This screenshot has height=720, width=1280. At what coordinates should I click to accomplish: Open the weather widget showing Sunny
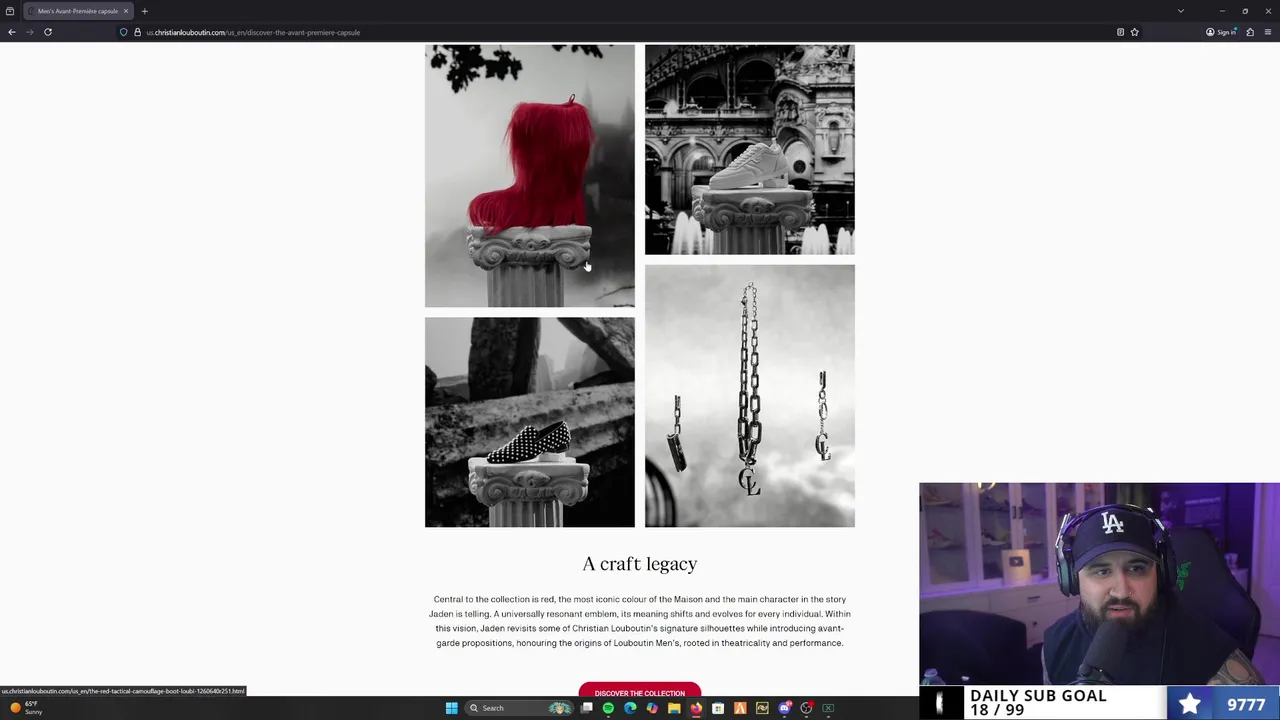26,708
